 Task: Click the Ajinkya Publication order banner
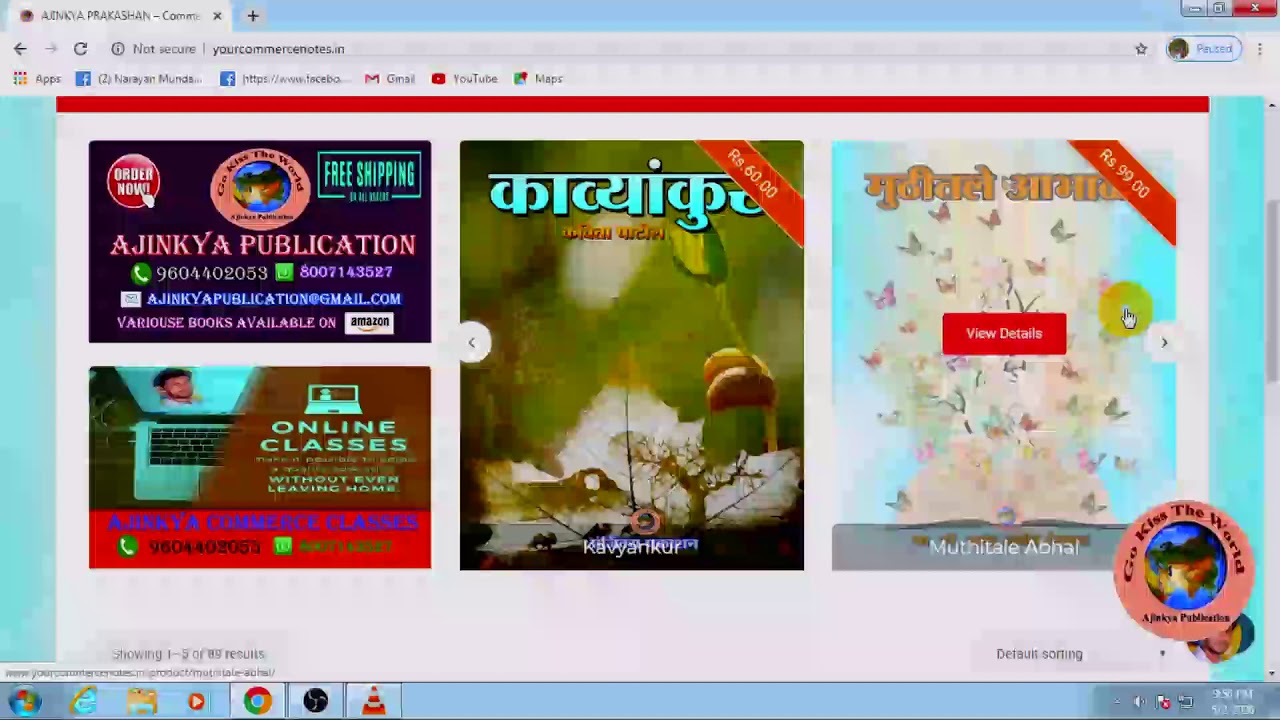[x=260, y=241]
